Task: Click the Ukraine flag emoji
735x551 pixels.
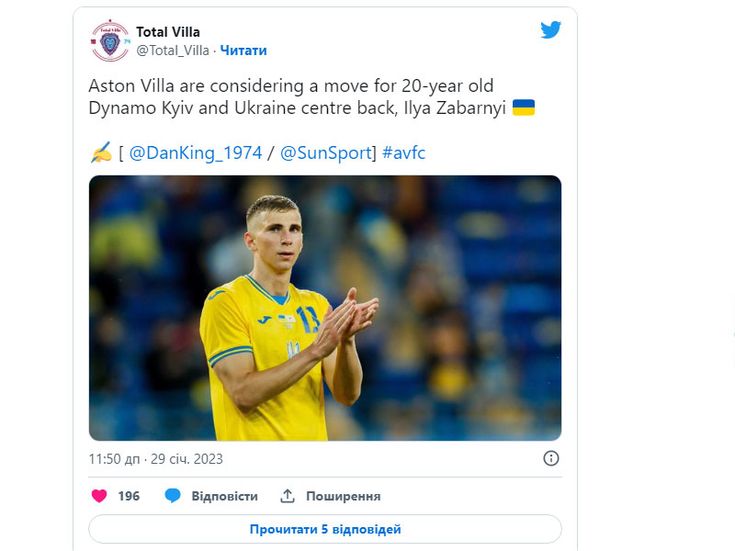Action: 524,107
